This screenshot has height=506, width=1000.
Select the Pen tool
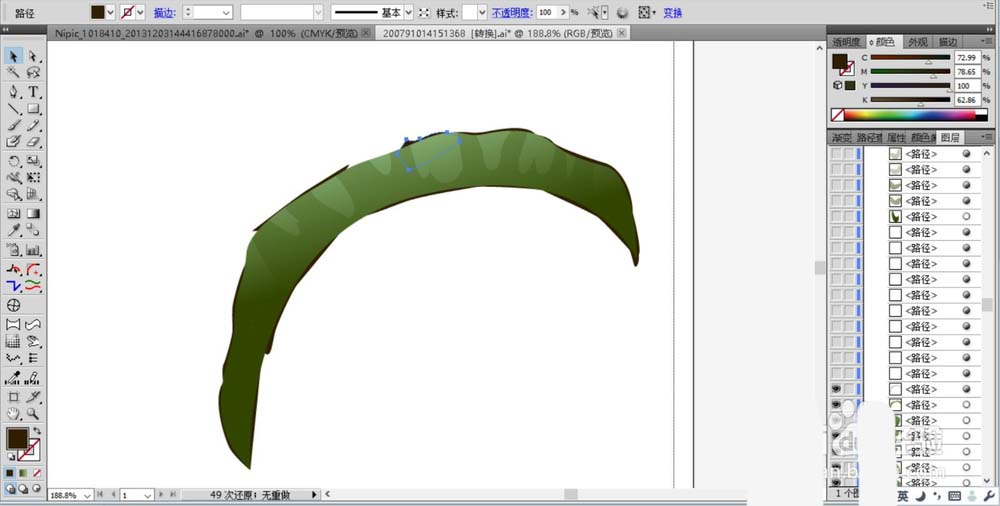pyautogui.click(x=13, y=92)
